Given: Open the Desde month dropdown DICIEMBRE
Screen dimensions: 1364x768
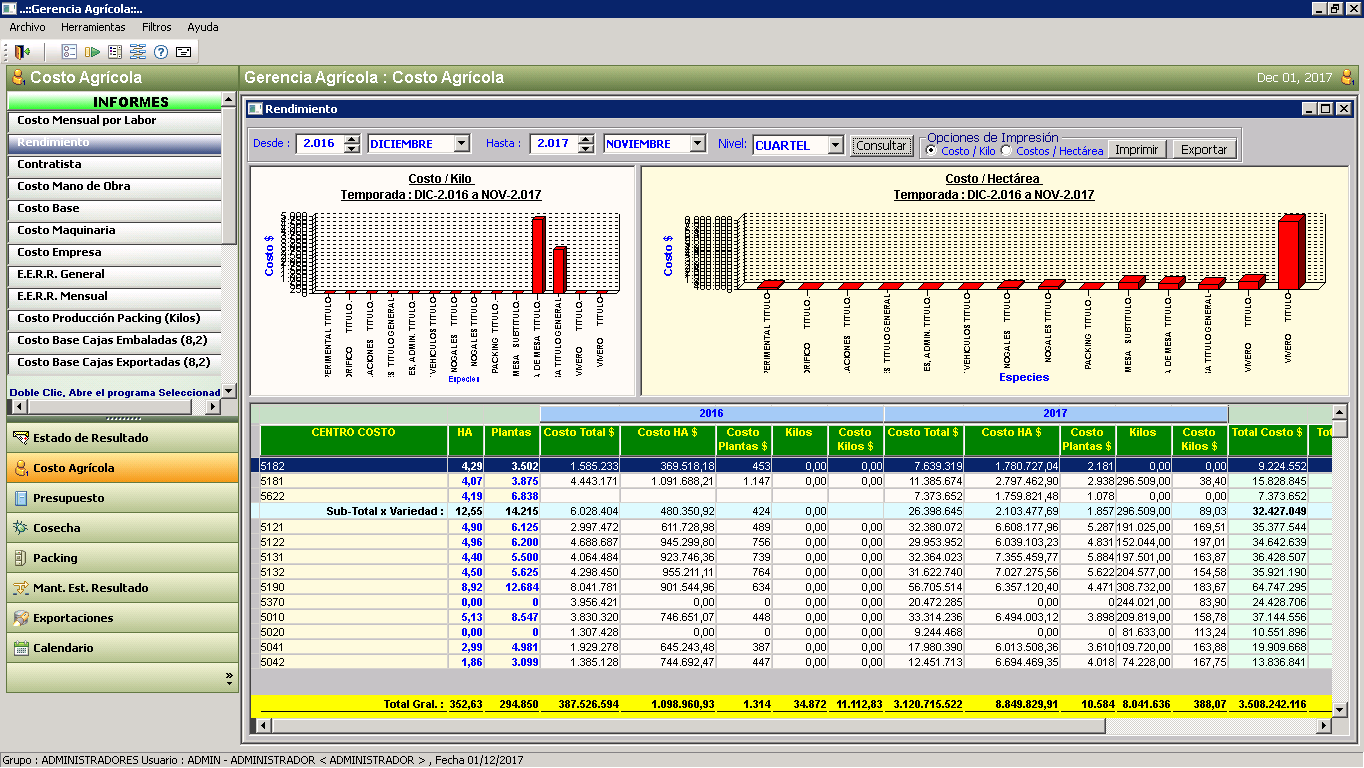Looking at the screenshot, I should [461, 144].
